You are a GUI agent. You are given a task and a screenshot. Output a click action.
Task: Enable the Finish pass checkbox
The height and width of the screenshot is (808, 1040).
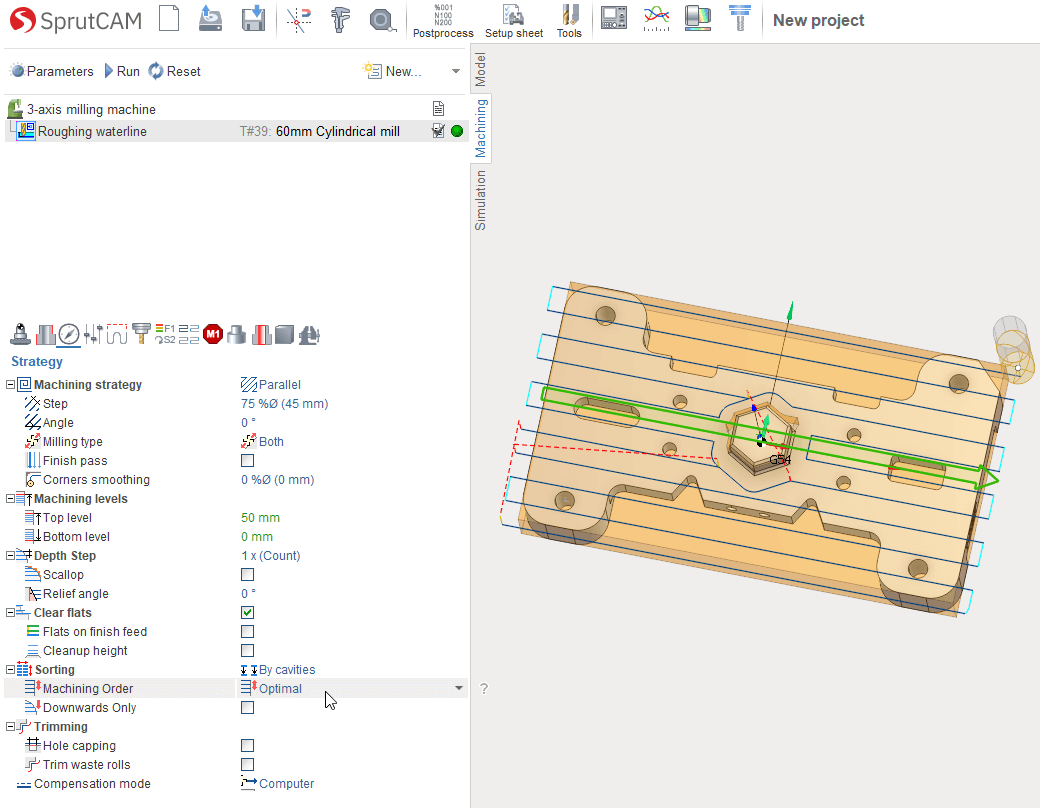(x=247, y=460)
